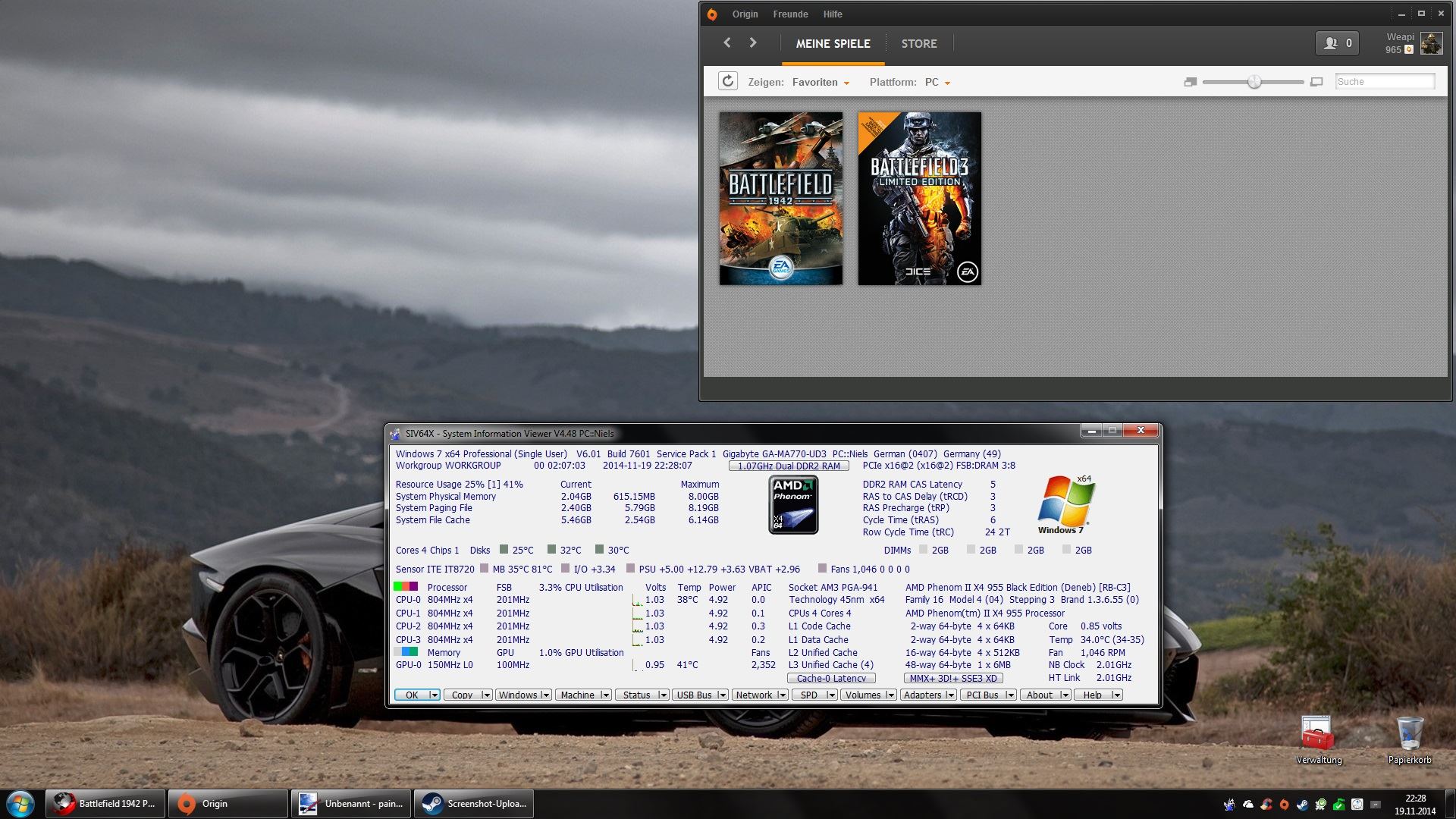
Task: Open the friends list counter in Origin
Action: click(1338, 43)
